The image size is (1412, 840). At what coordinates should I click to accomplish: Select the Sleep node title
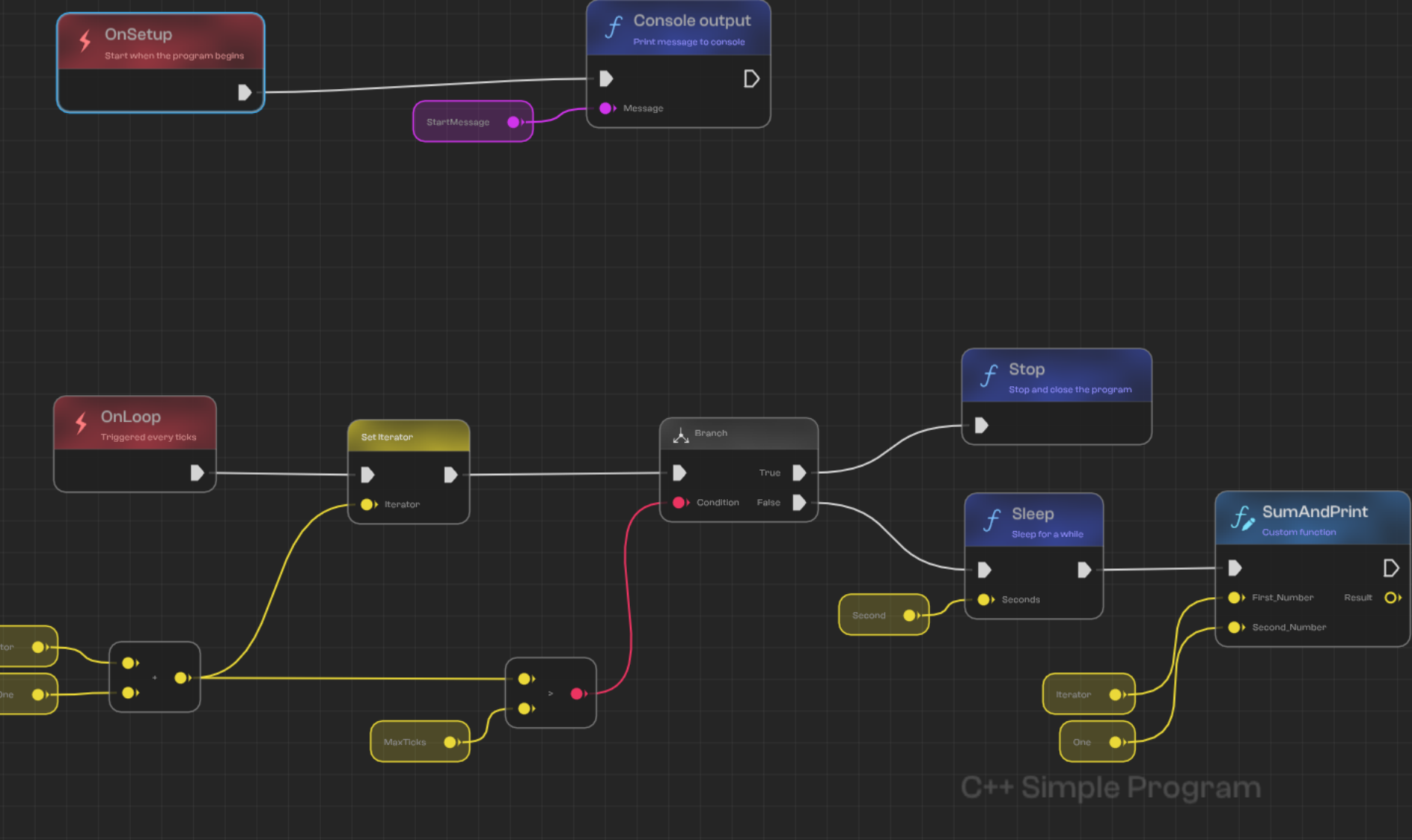pyautogui.click(x=1032, y=514)
